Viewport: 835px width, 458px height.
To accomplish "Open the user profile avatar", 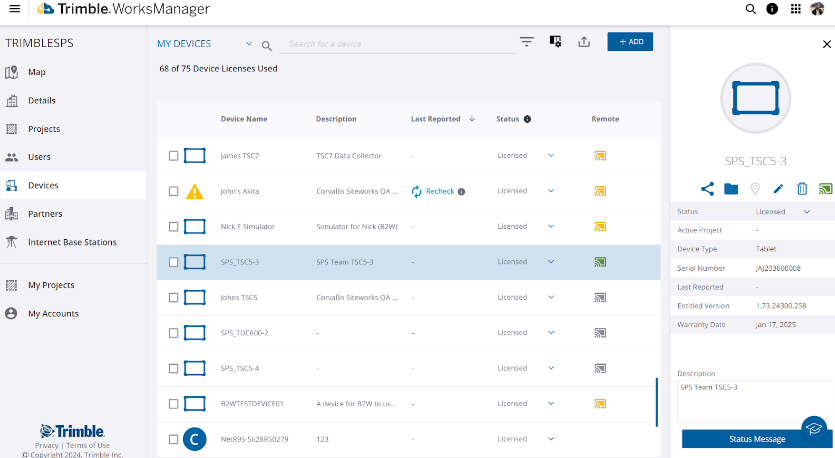I will 817,9.
